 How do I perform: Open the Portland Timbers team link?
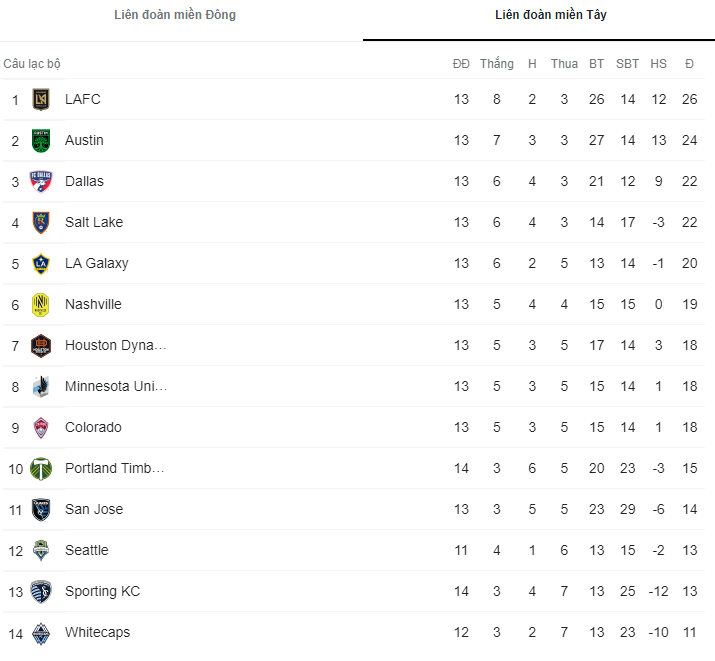[114, 468]
